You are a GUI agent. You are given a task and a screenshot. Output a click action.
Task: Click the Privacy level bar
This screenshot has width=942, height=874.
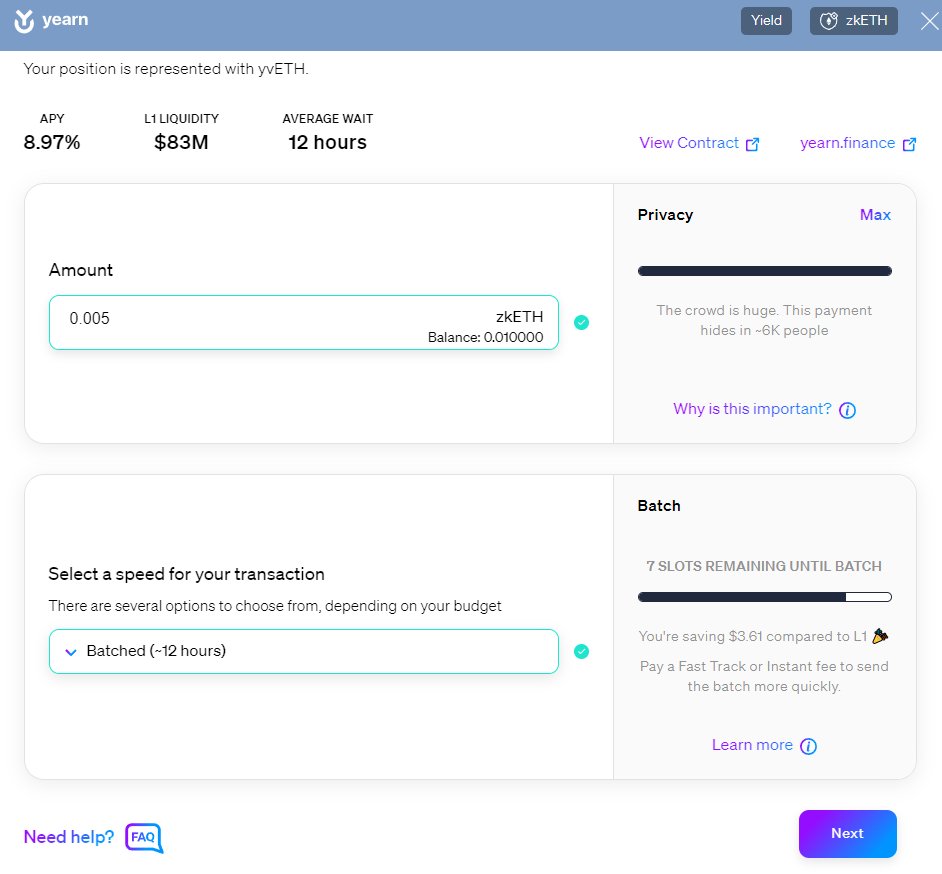[x=764, y=271]
